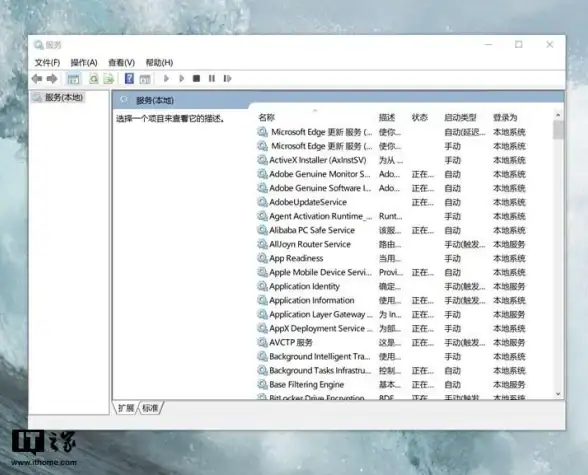
Task: Click gear icon beside AdobeUpdateService
Action: click(262, 202)
